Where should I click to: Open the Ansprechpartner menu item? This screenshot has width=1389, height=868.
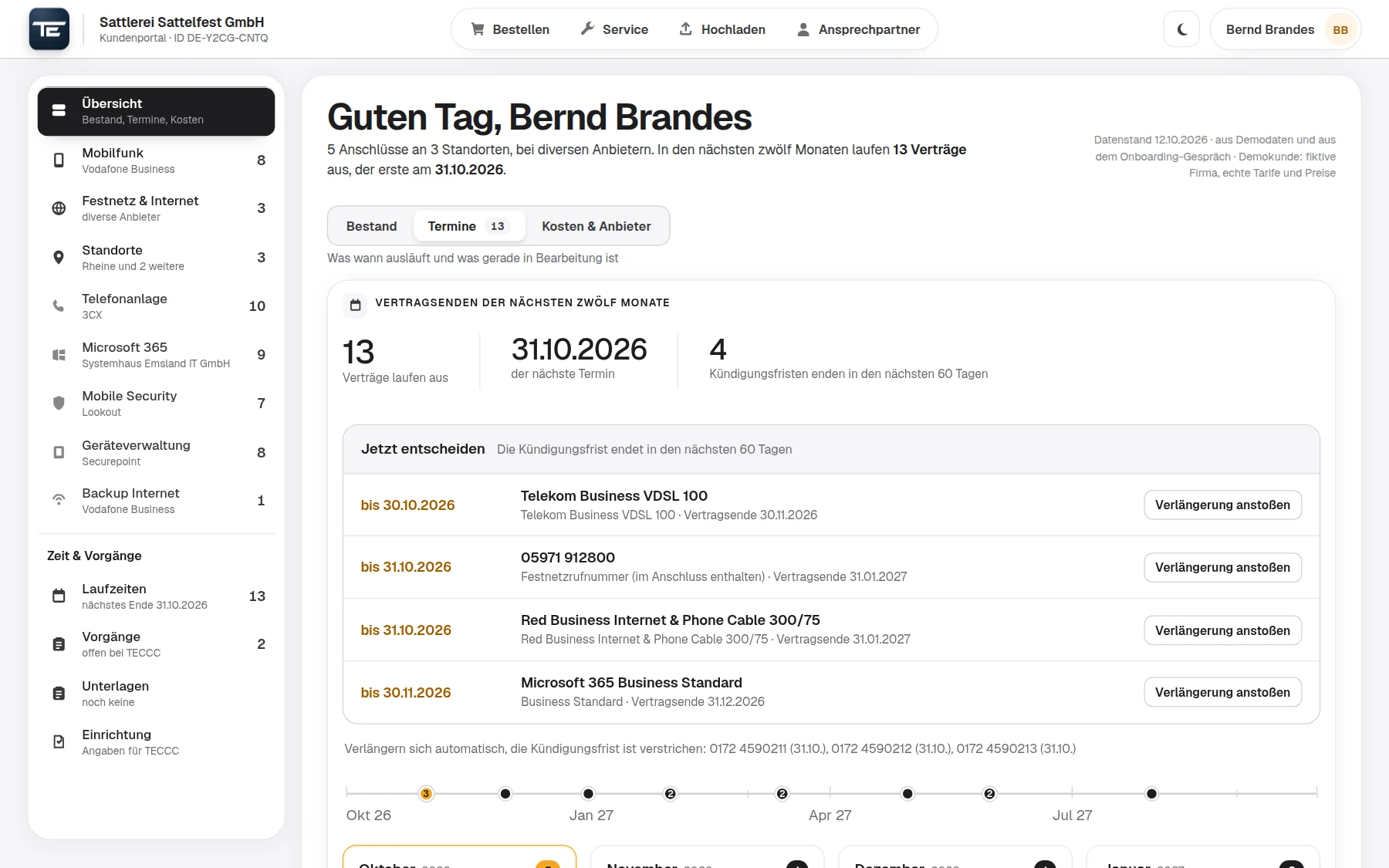pos(857,29)
